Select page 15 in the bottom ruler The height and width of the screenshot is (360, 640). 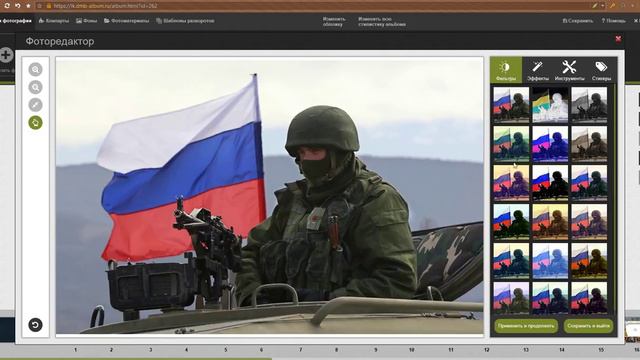point(601,350)
